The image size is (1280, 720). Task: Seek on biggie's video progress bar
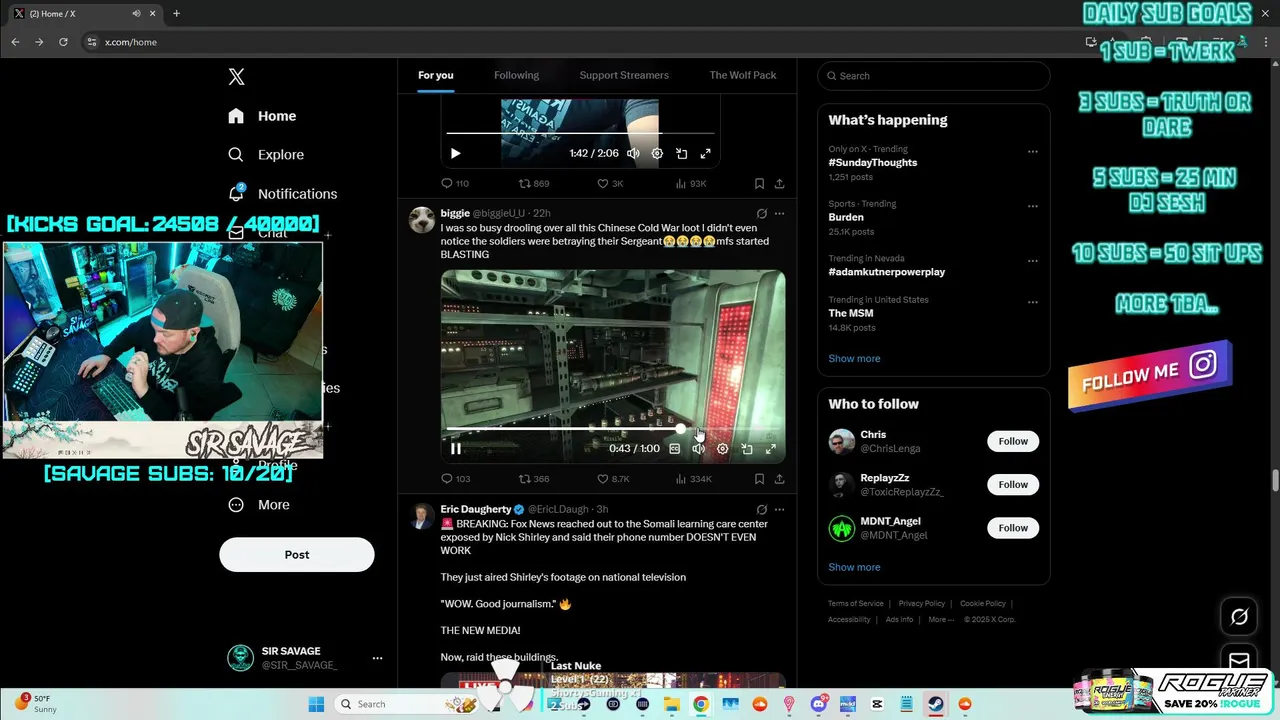click(x=613, y=429)
